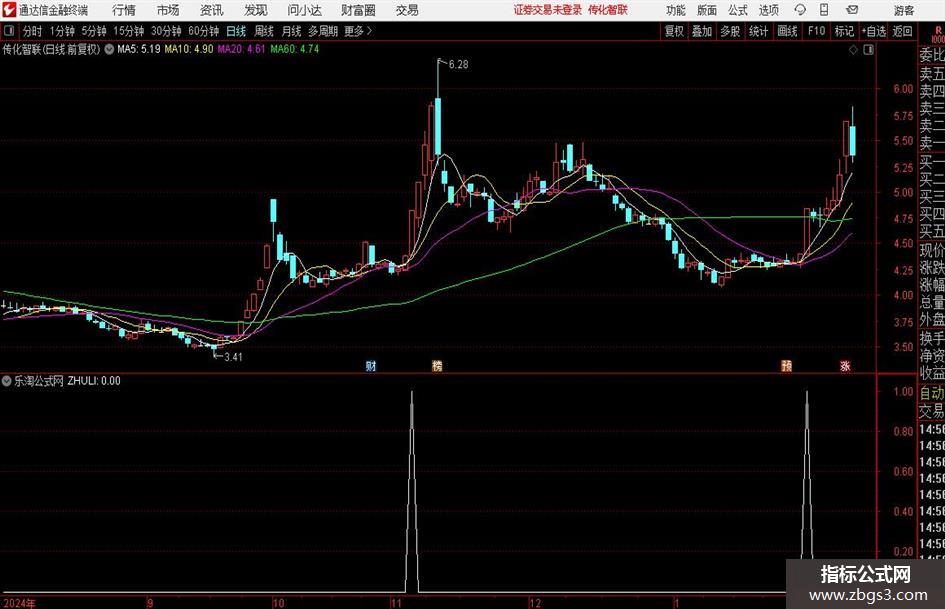
Task: Open the 功能 menu
Action: pyautogui.click(x=676, y=10)
